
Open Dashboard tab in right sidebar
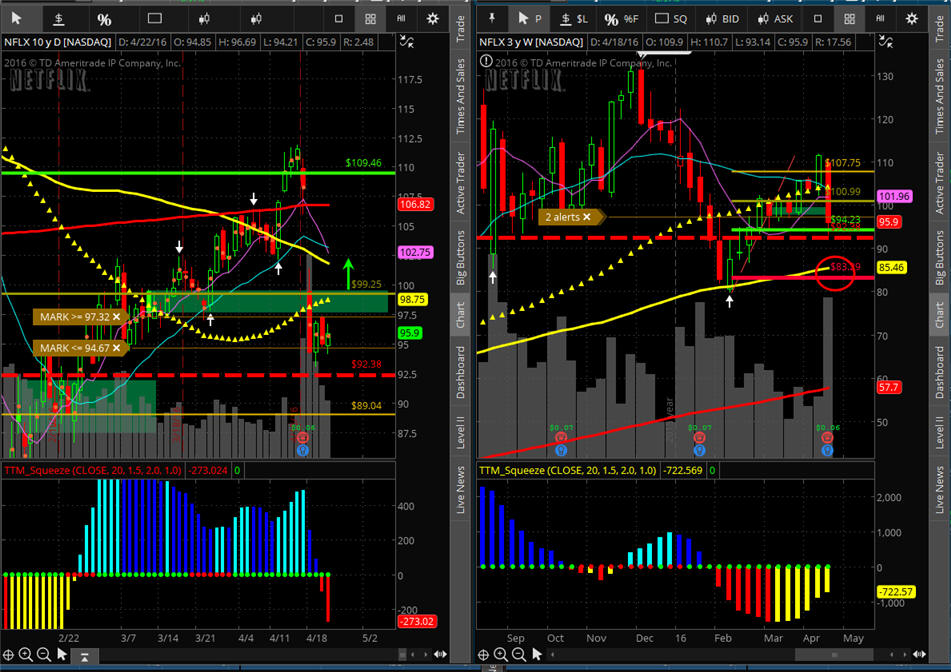(939, 372)
